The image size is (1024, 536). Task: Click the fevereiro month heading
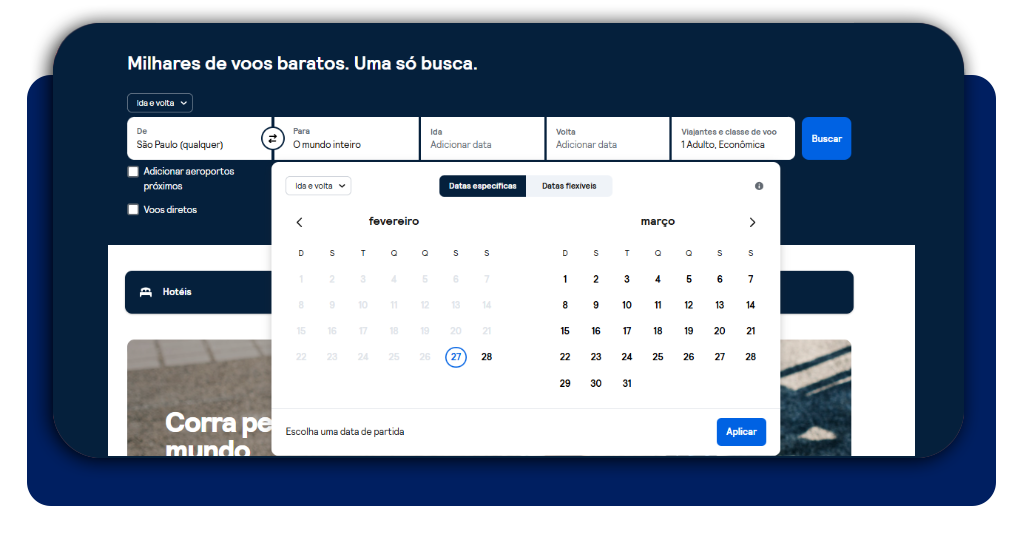394,221
